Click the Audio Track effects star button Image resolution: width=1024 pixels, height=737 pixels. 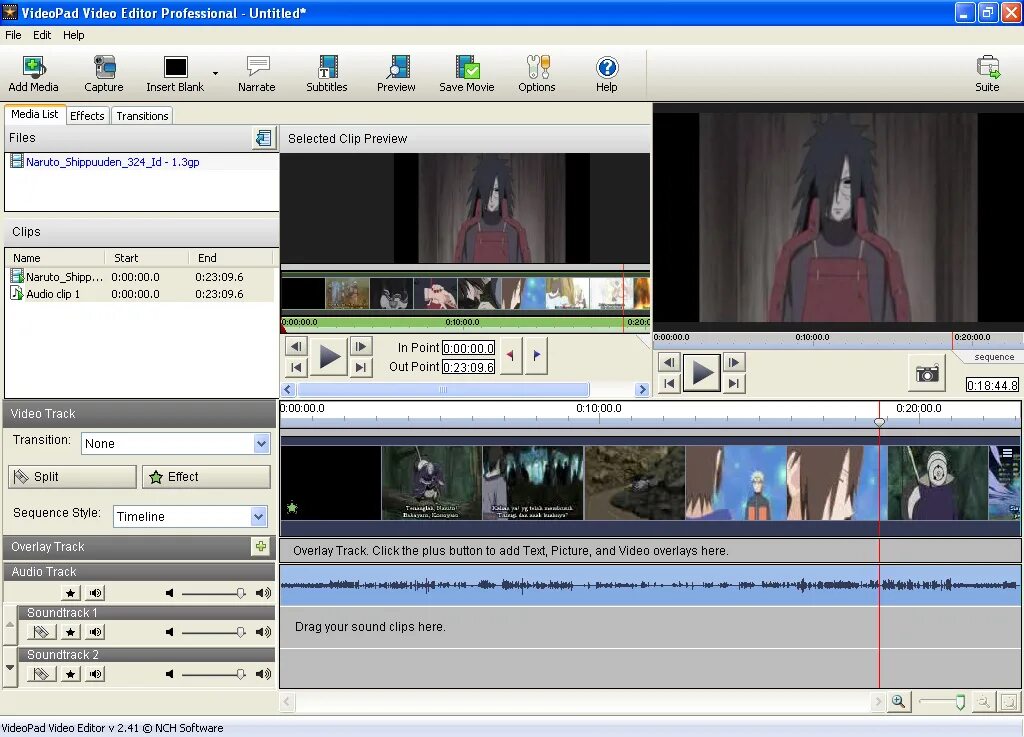pyautogui.click(x=71, y=593)
